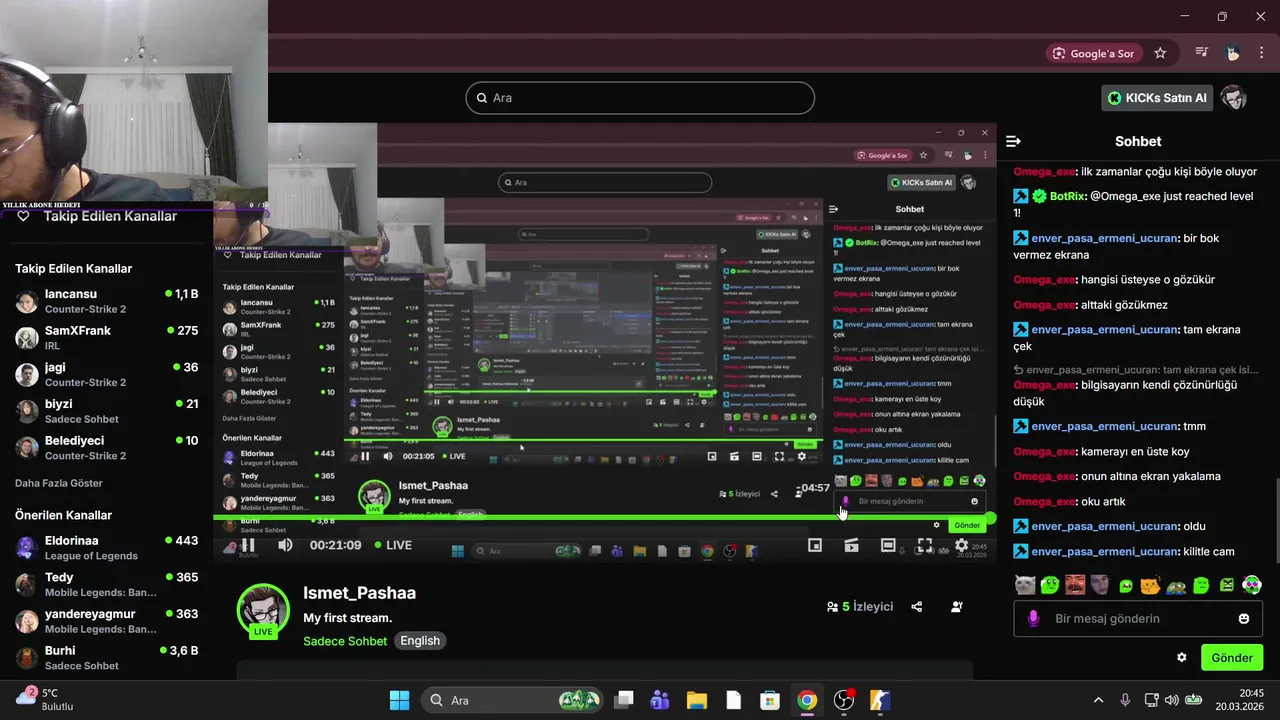Mute the stream player volume
This screenshot has height=720, width=1280.
coord(285,545)
